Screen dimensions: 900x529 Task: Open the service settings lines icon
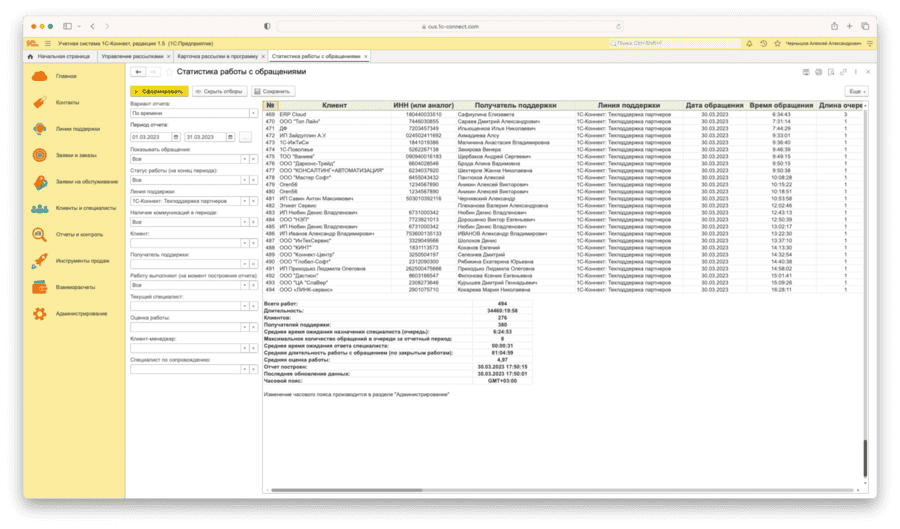pos(870,44)
